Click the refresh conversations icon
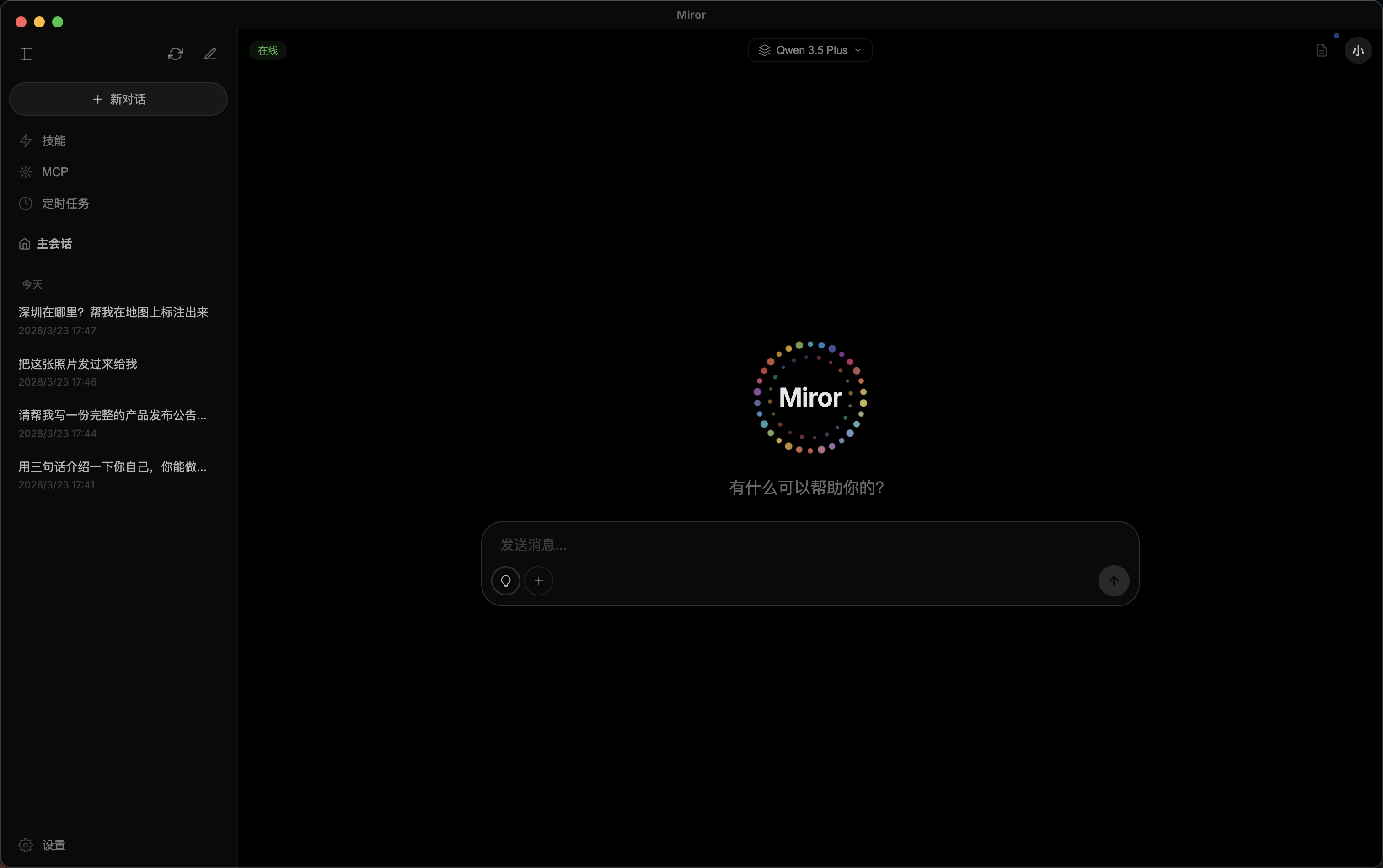The height and width of the screenshot is (868, 1383). coord(175,54)
